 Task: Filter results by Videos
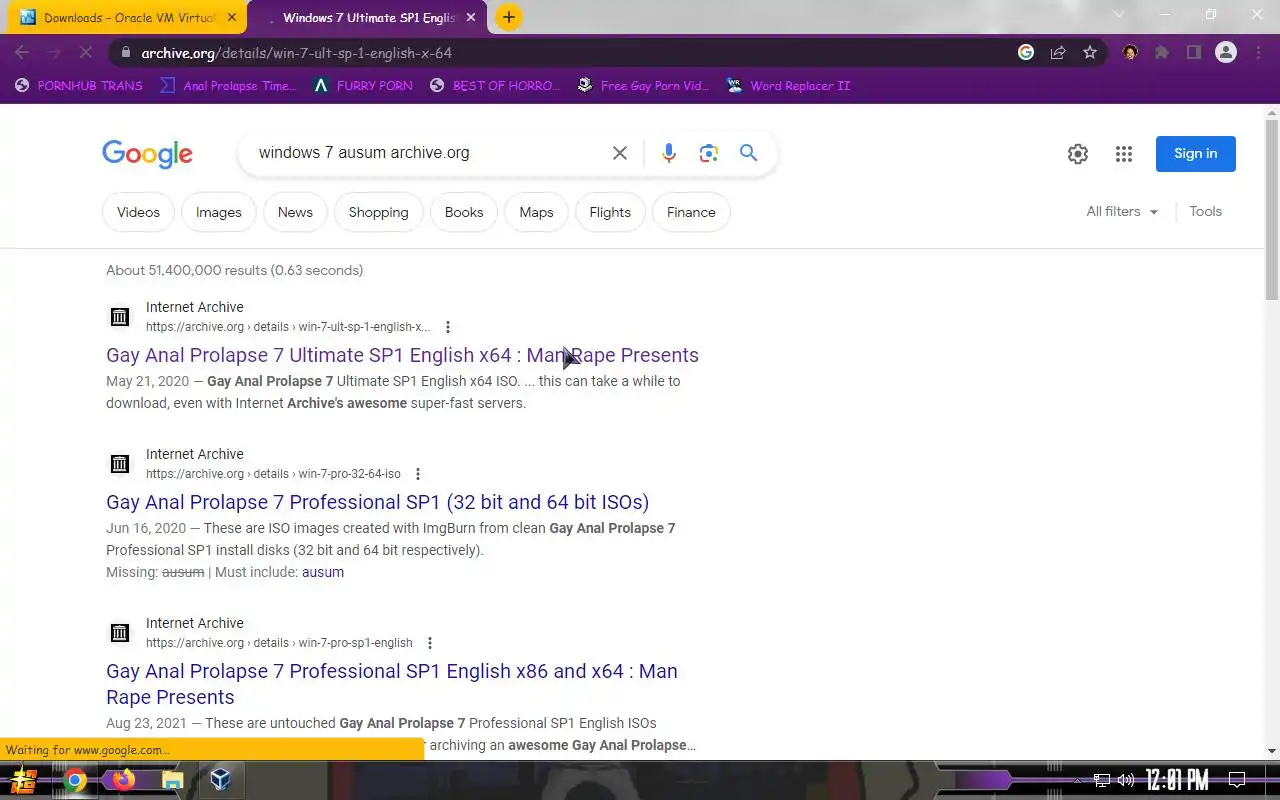tap(138, 212)
